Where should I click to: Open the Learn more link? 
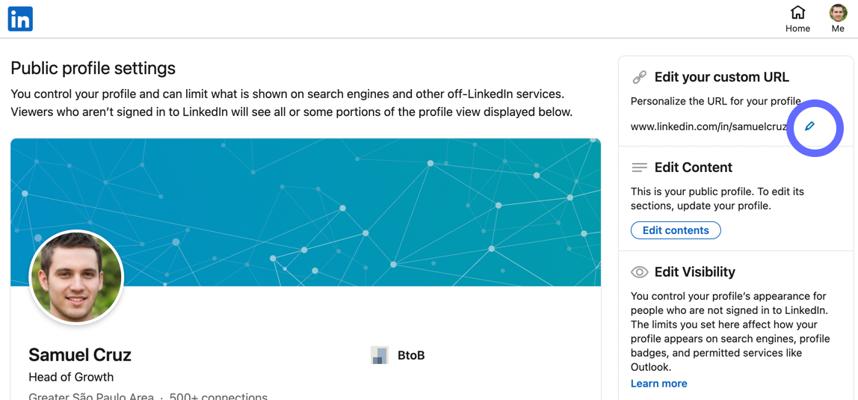click(658, 384)
